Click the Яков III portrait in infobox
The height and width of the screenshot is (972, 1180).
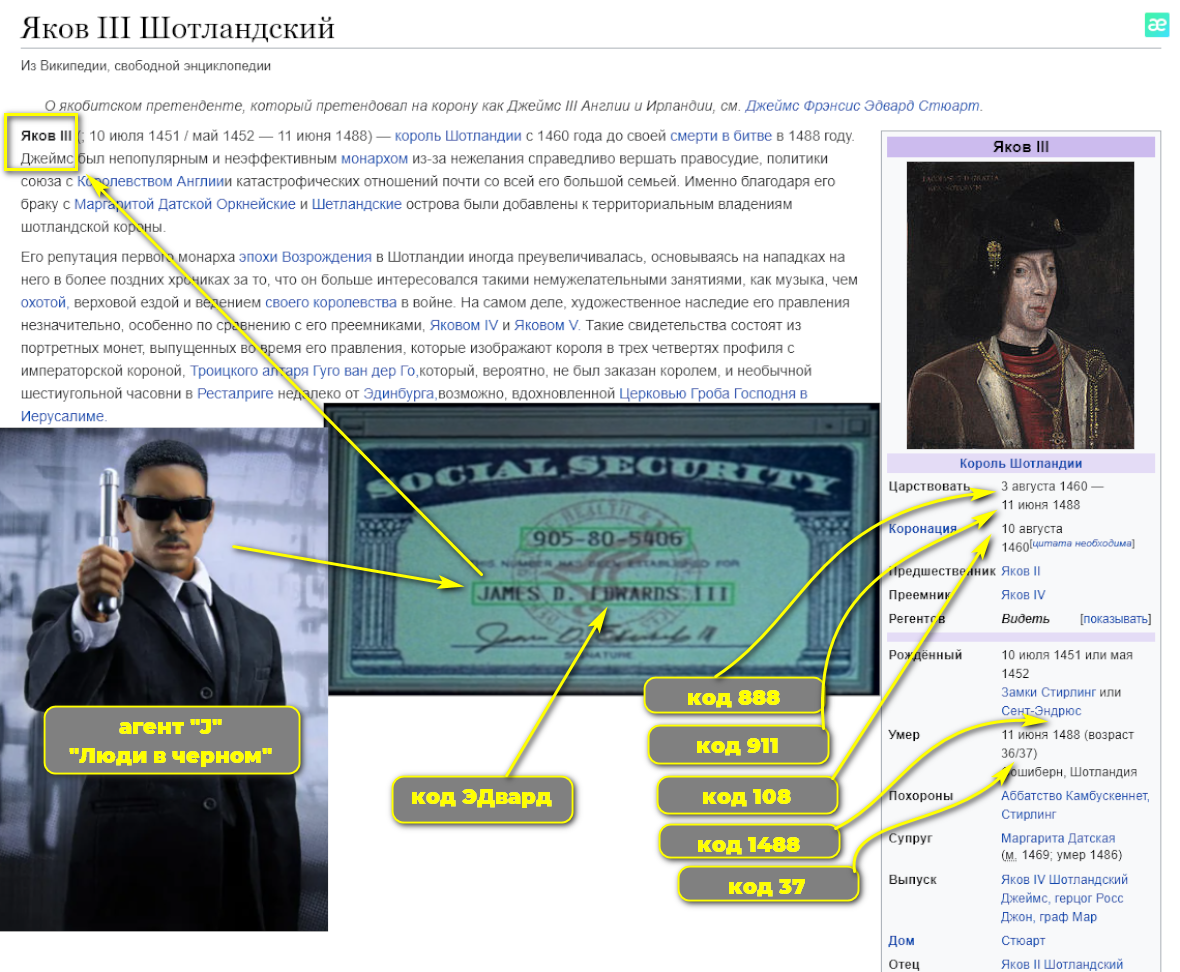(x=1020, y=305)
